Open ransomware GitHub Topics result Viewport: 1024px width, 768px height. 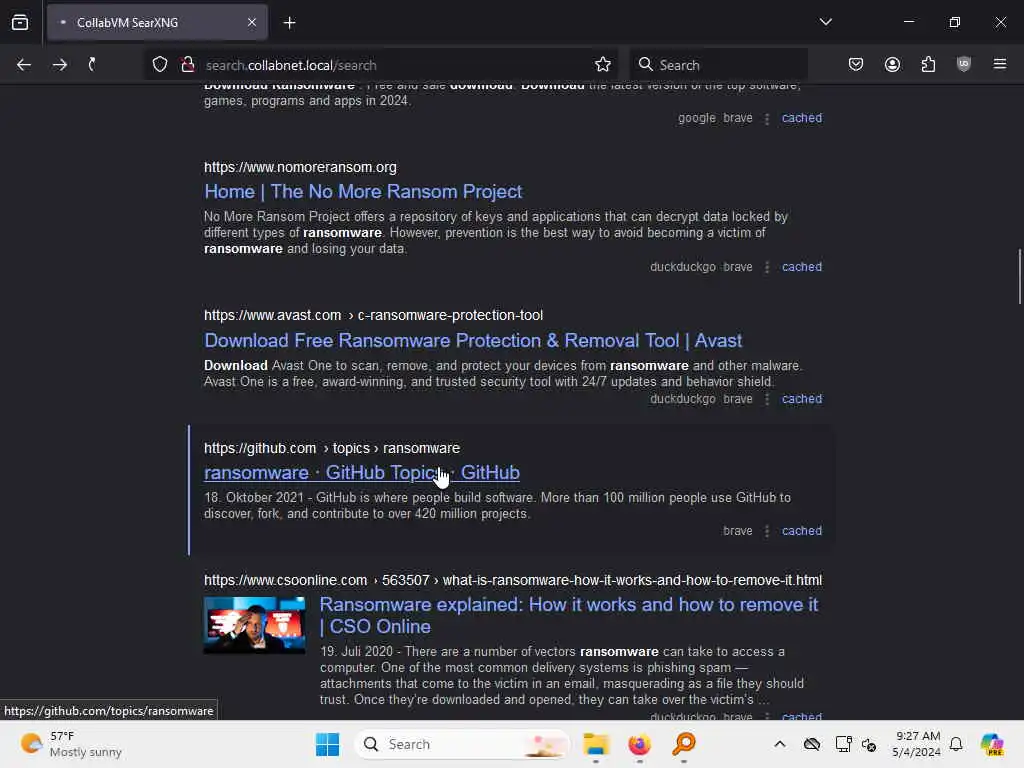pyautogui.click(x=362, y=472)
